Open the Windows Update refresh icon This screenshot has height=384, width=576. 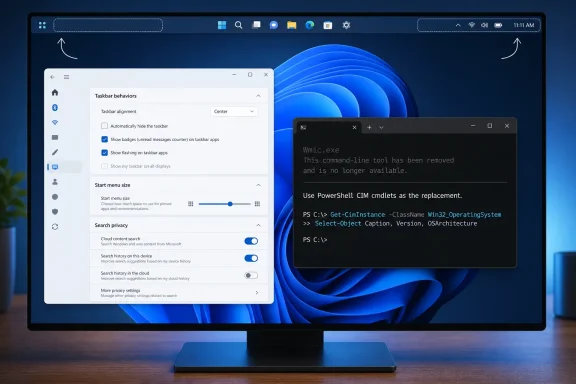tap(55, 227)
